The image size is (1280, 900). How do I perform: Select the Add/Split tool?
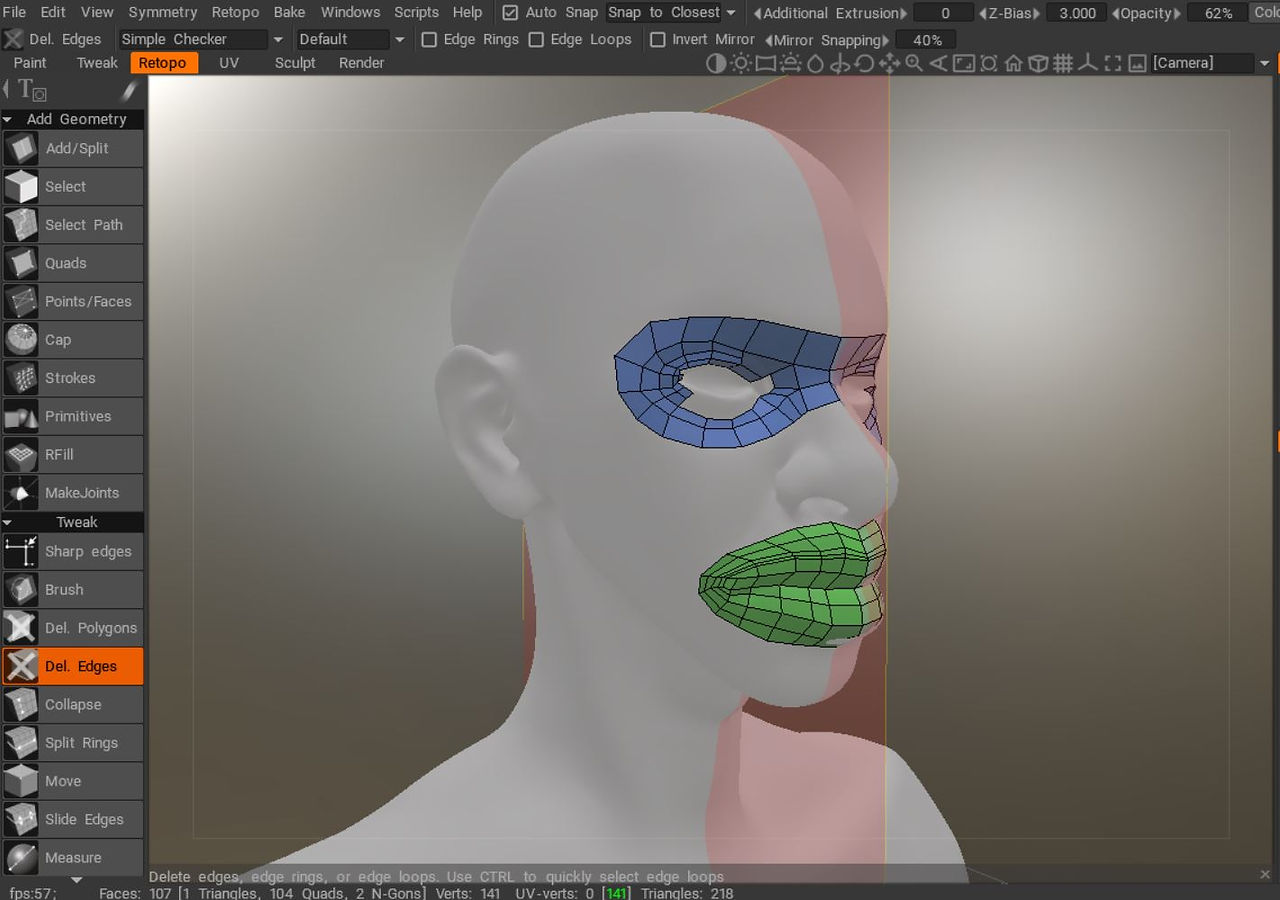click(x=73, y=148)
